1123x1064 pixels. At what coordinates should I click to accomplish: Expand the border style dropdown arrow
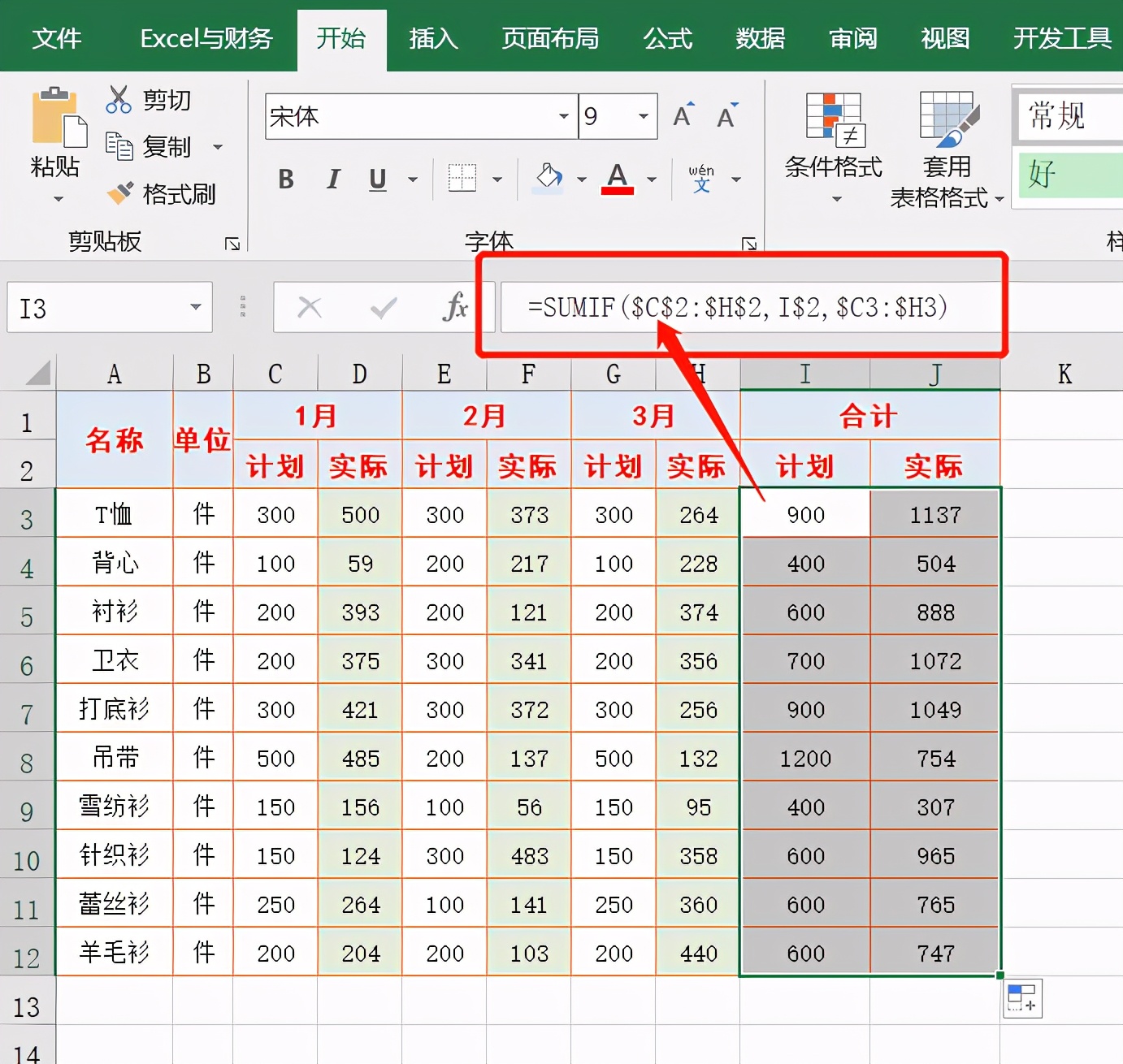point(497,179)
